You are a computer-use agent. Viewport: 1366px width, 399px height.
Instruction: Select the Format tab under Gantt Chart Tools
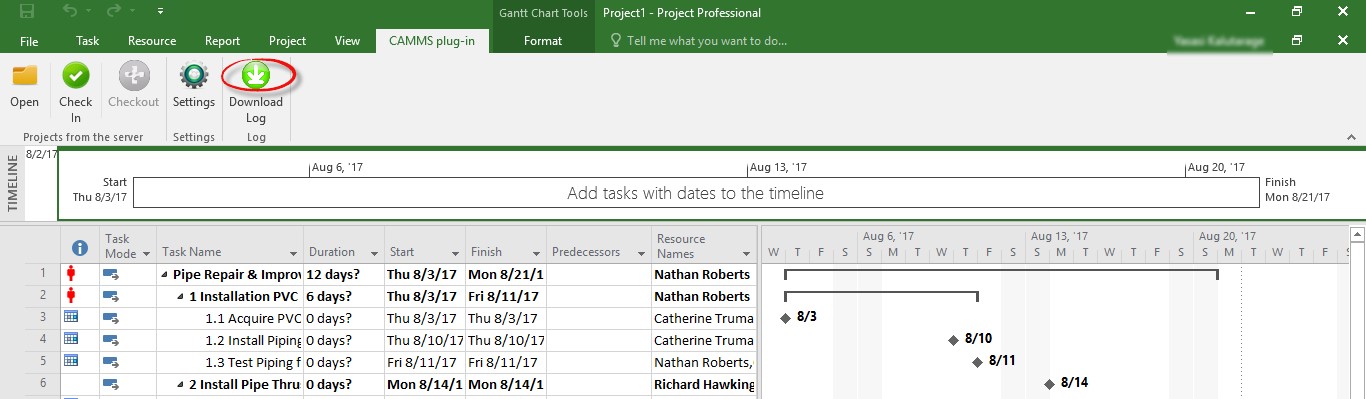click(x=543, y=41)
